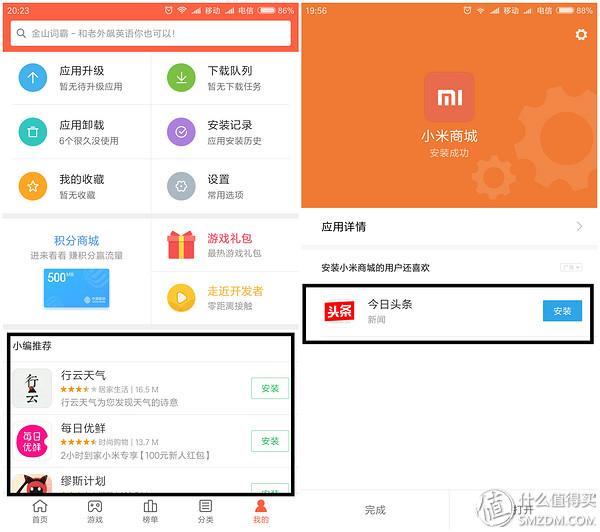Tap 打开 to open the installed app
Viewport: 600px width, 532px height.
523,510
